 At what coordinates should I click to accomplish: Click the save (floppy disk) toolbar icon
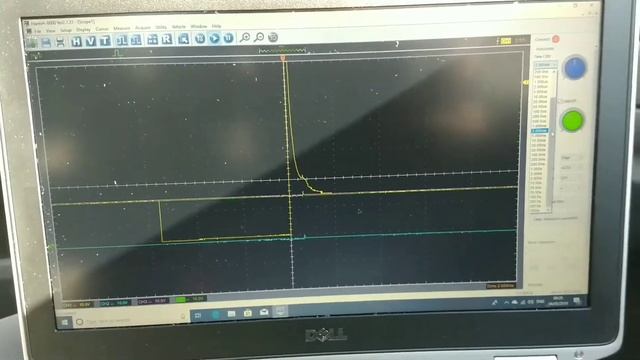click(x=46, y=42)
